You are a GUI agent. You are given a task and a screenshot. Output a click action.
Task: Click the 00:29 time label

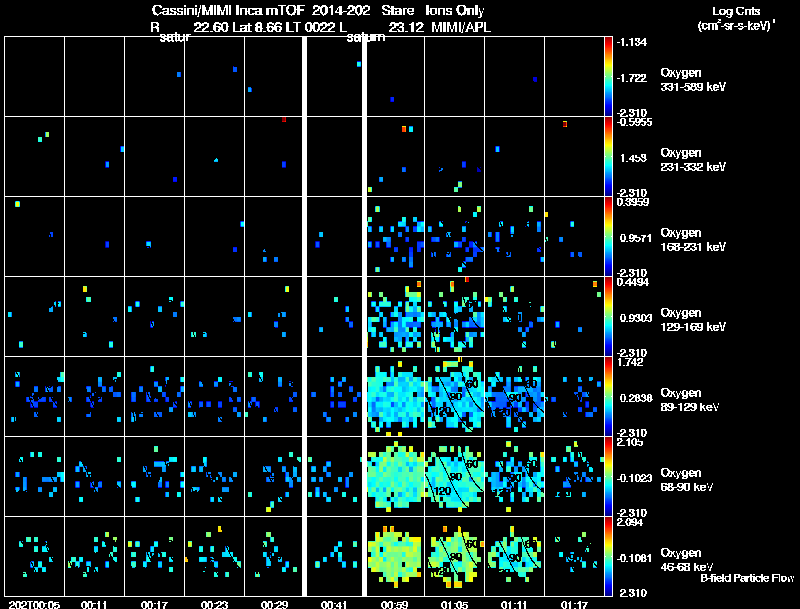(x=274, y=604)
